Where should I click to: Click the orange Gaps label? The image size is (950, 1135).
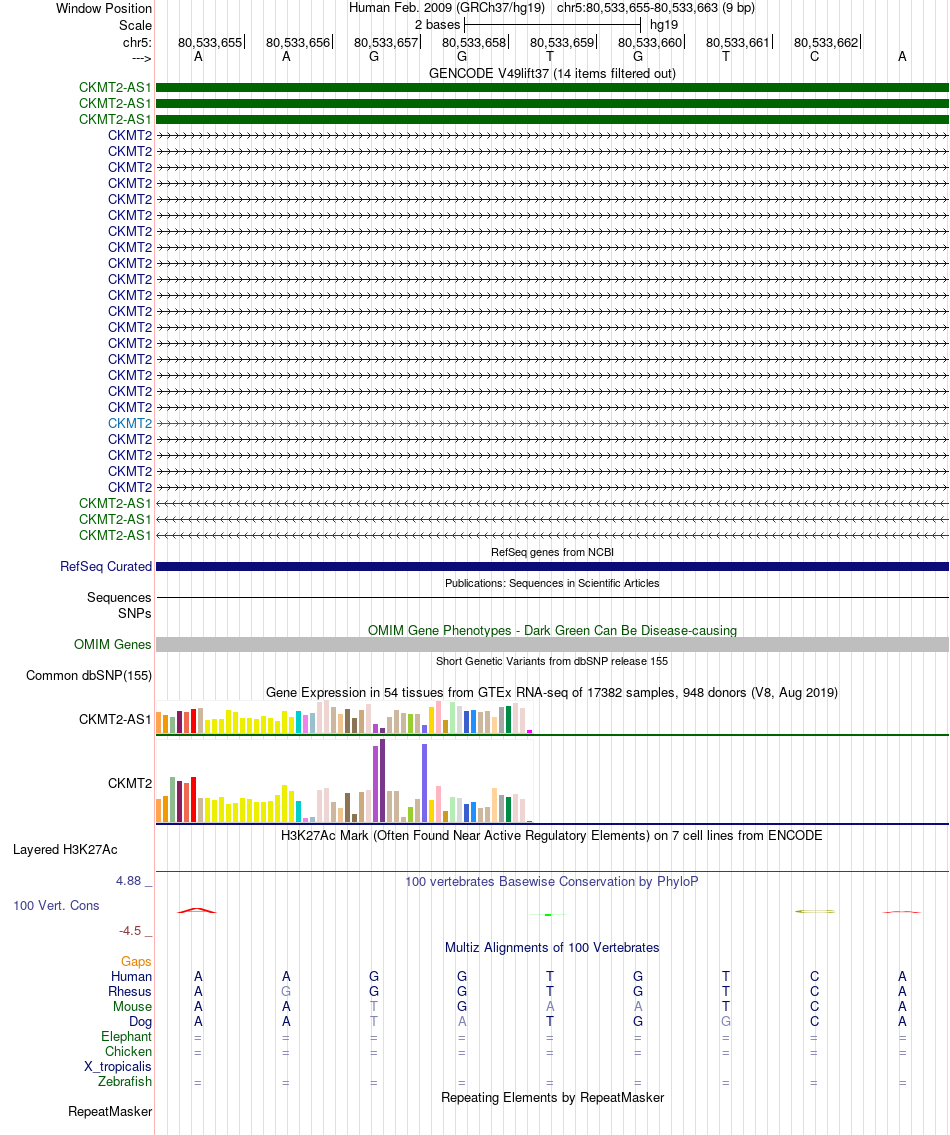click(136, 961)
